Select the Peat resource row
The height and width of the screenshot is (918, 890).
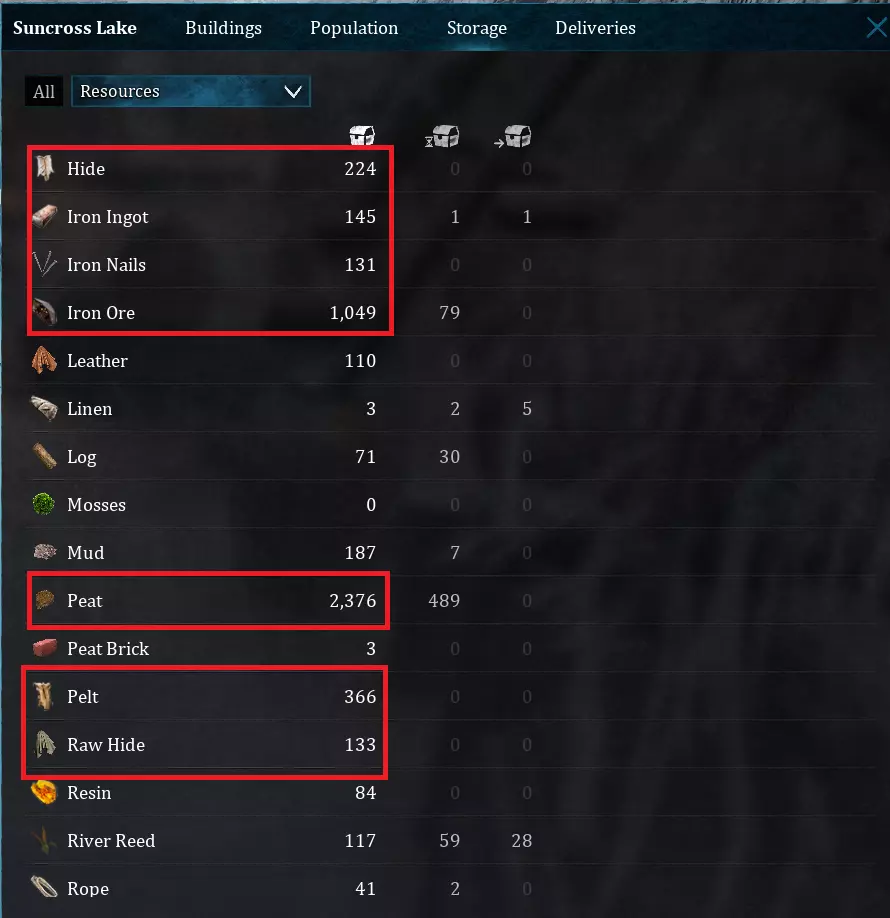tap(208, 601)
